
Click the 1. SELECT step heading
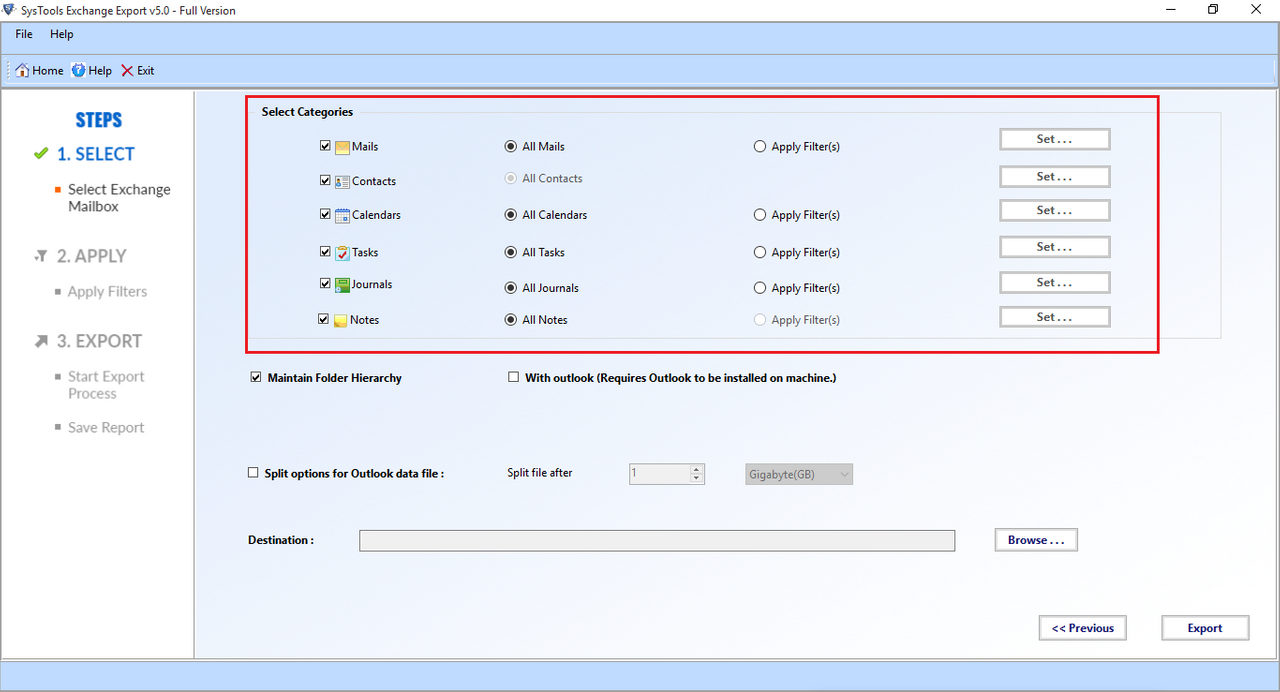pos(96,154)
